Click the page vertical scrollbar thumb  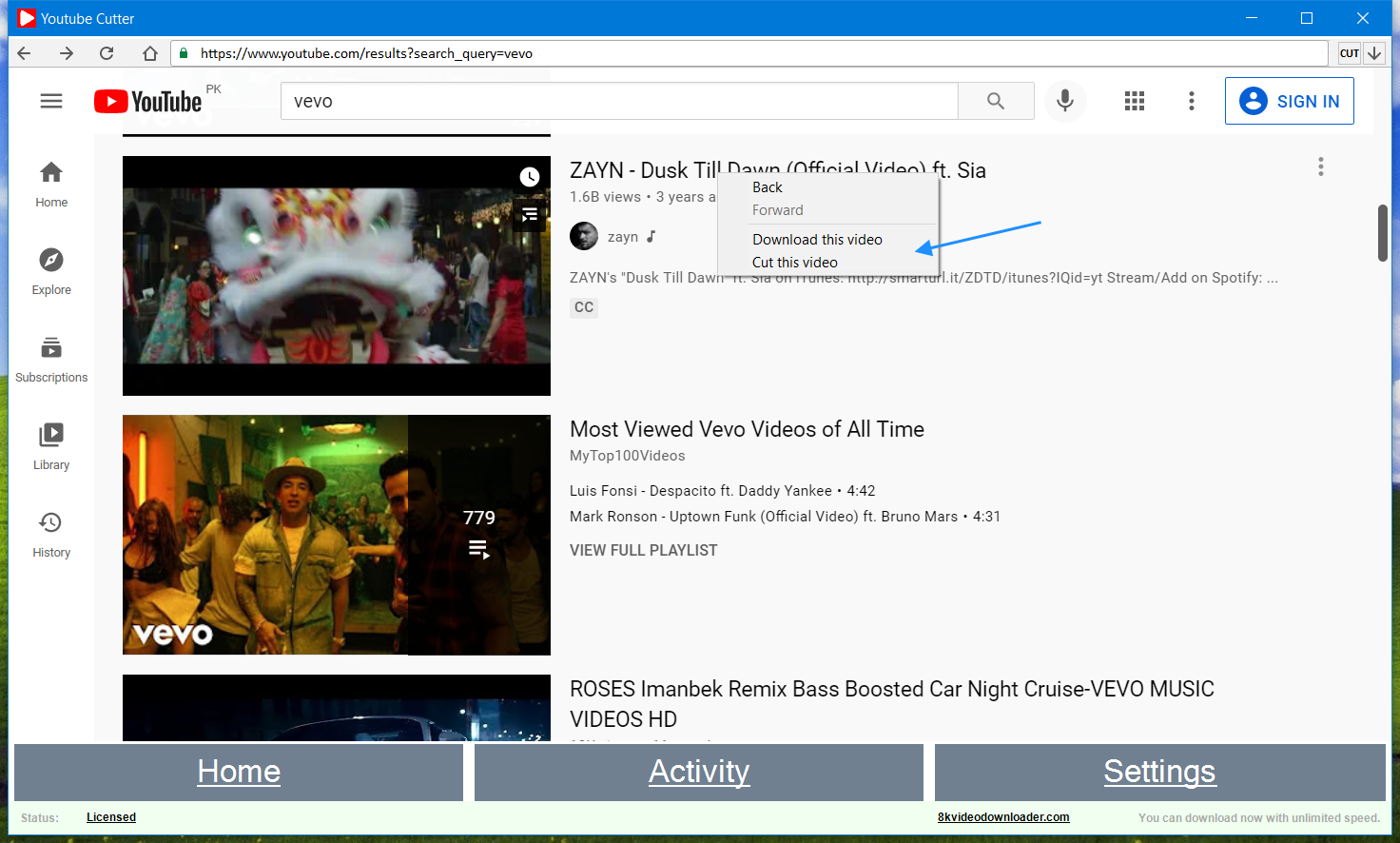[1383, 232]
